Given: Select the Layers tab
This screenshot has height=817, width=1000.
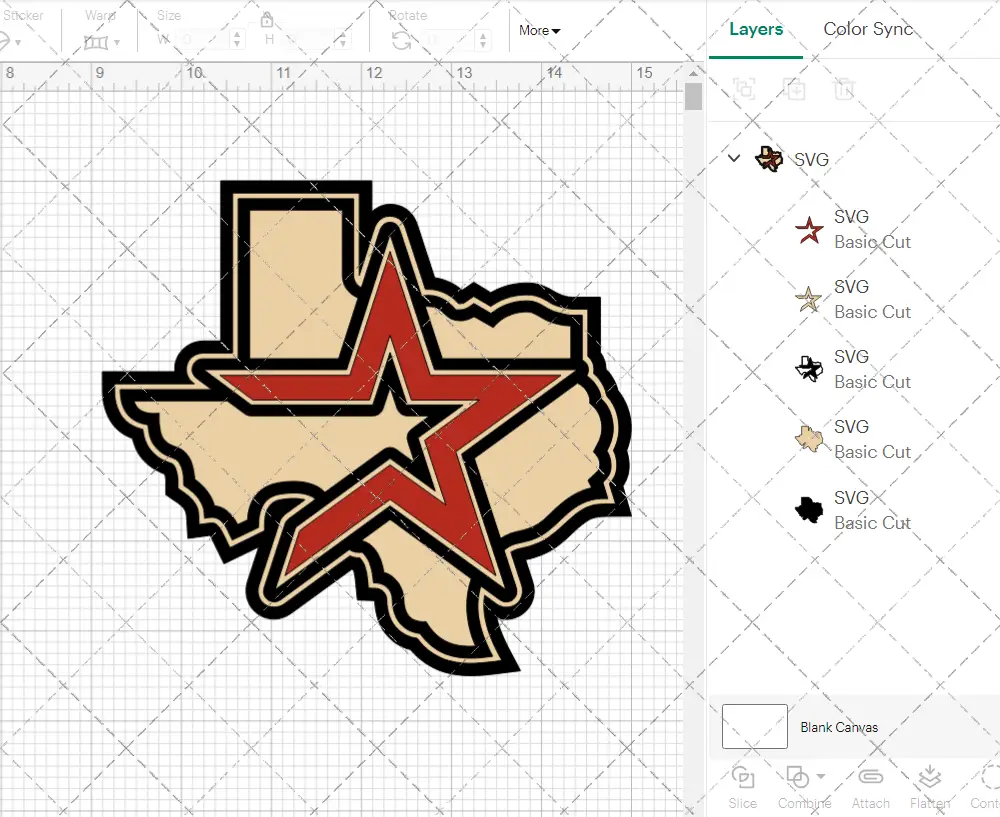Looking at the screenshot, I should (x=756, y=29).
